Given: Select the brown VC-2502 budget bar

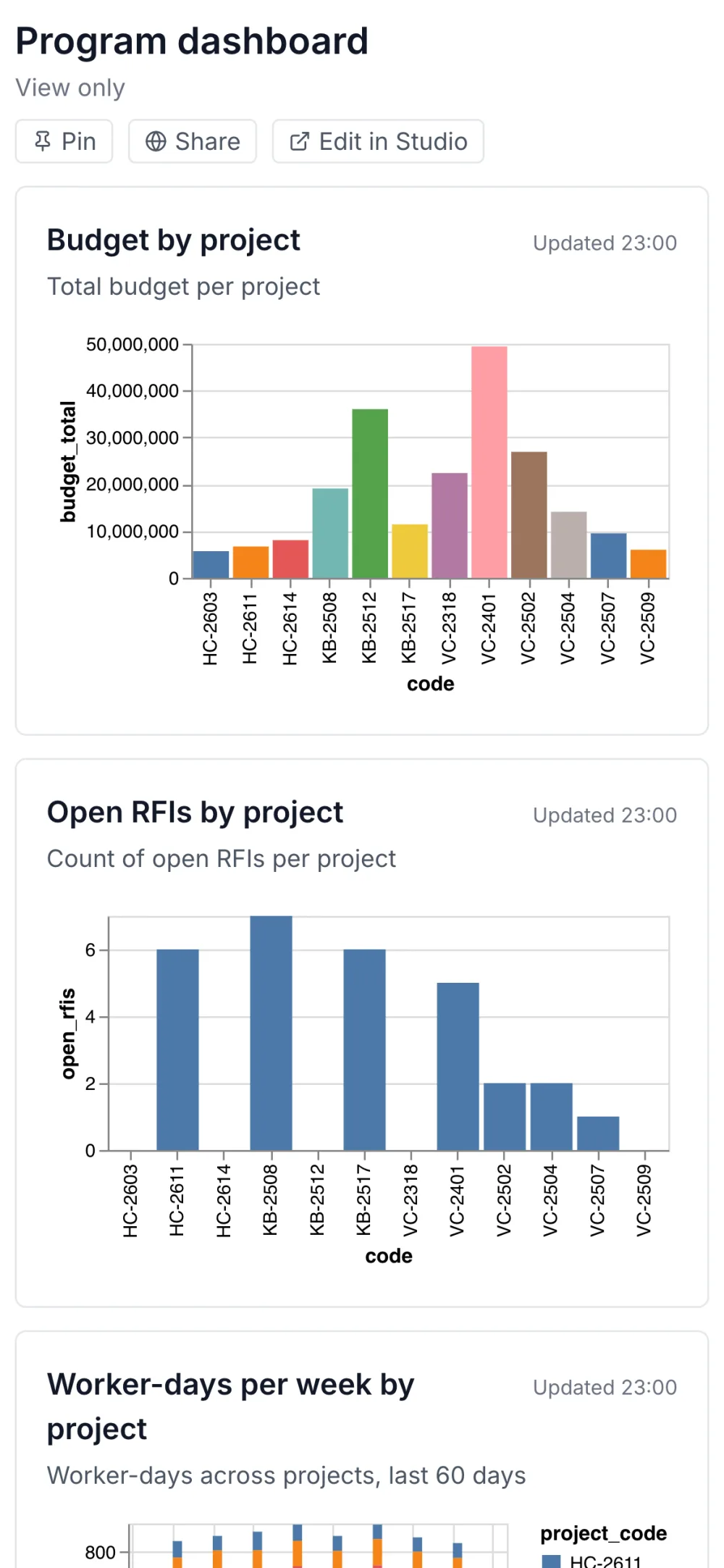Looking at the screenshot, I should click(x=529, y=515).
